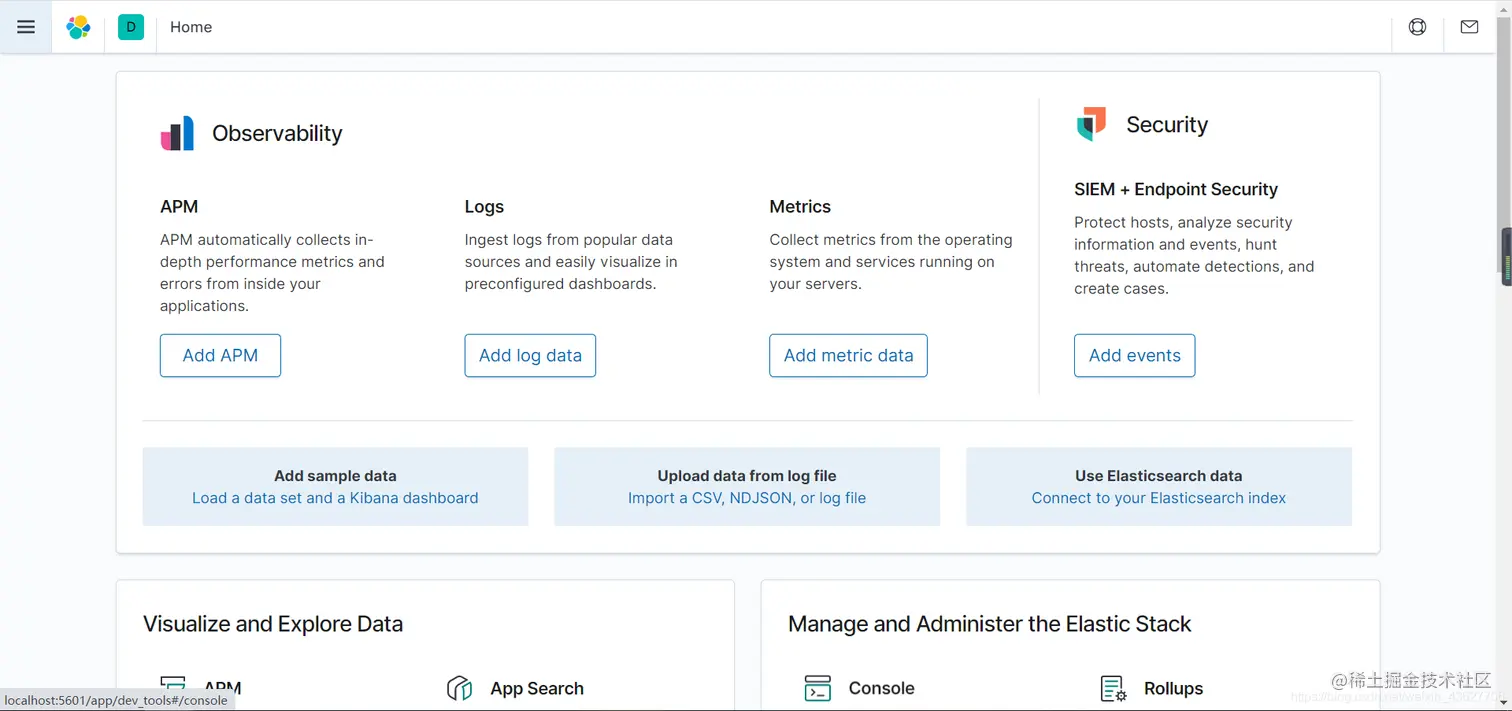
Task: Click the Elastic logo icon
Action: tap(78, 27)
